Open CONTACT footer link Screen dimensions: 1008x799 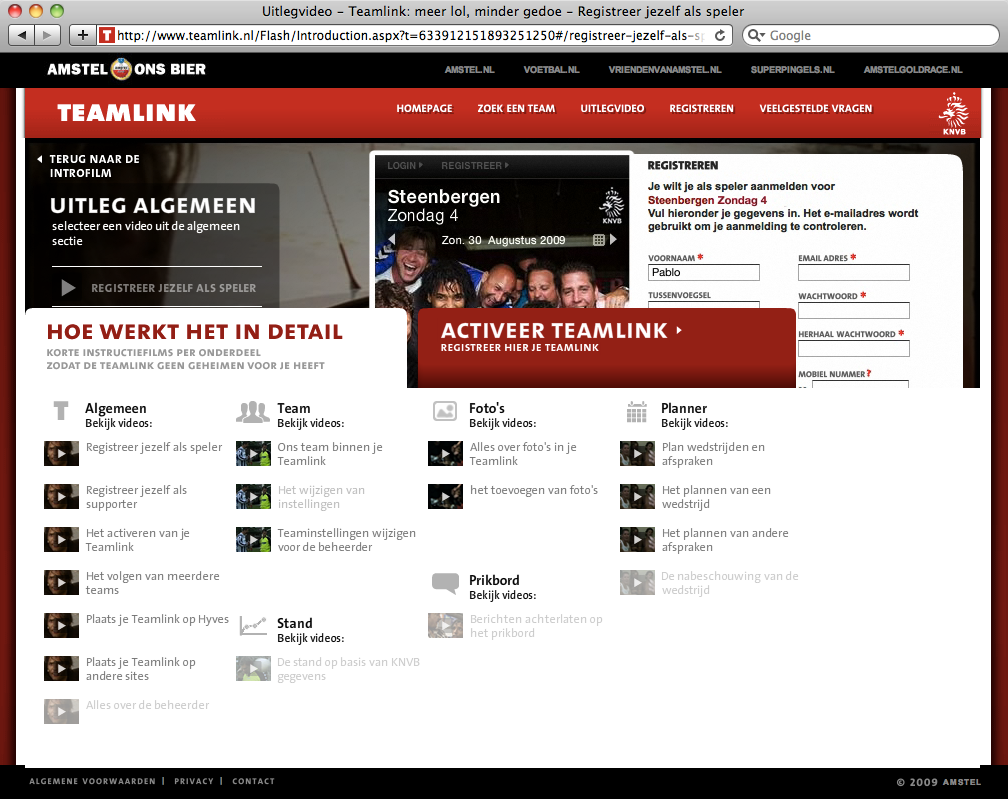[253, 782]
